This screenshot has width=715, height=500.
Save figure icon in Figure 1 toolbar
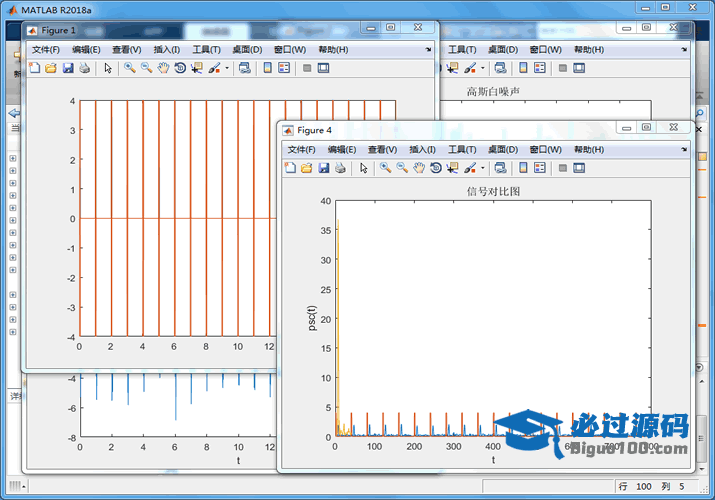click(68, 68)
